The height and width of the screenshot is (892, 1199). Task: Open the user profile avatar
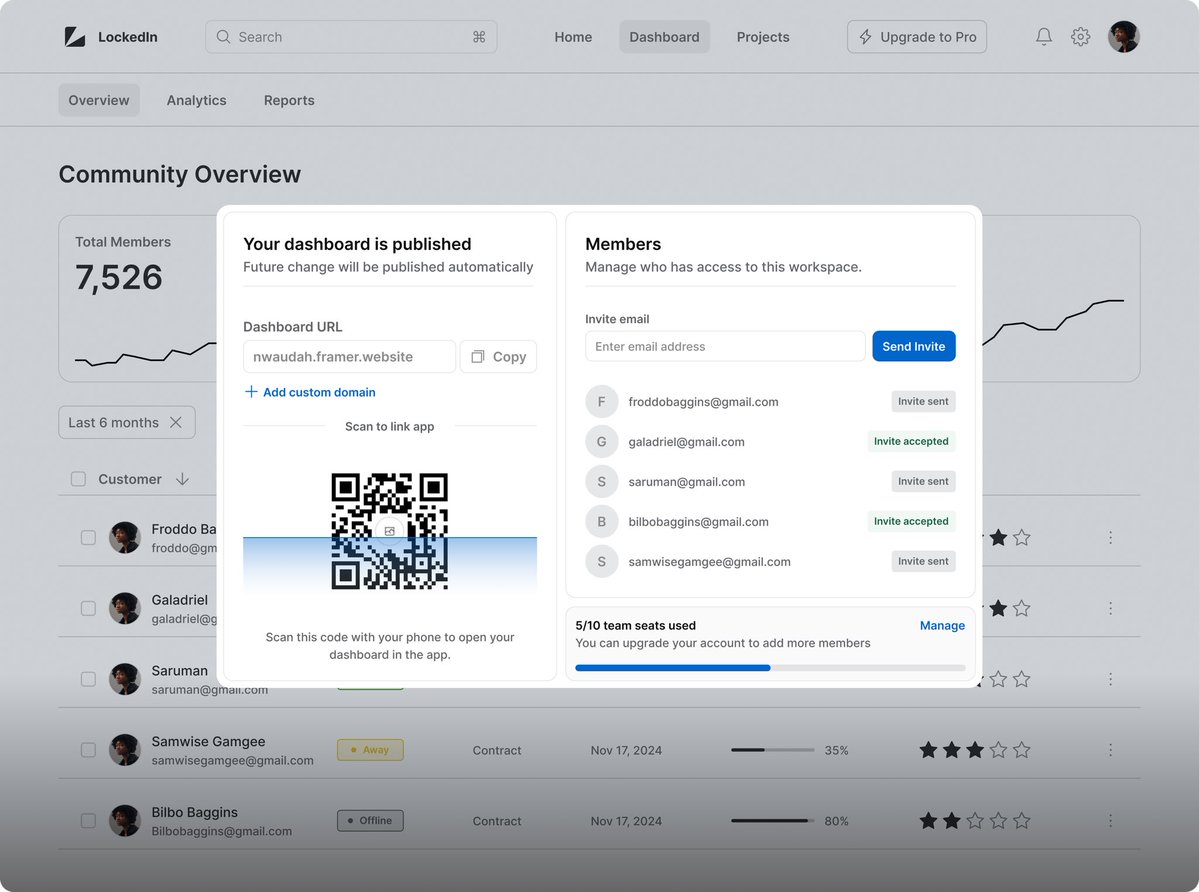tap(1124, 37)
